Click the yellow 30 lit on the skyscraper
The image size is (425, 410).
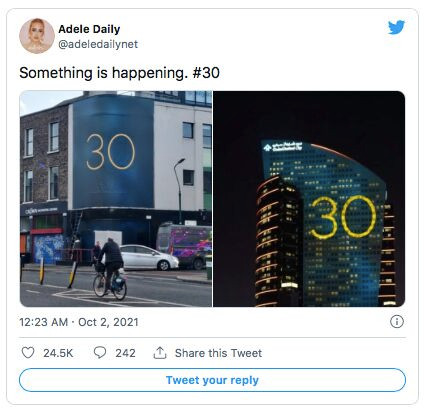pos(342,217)
